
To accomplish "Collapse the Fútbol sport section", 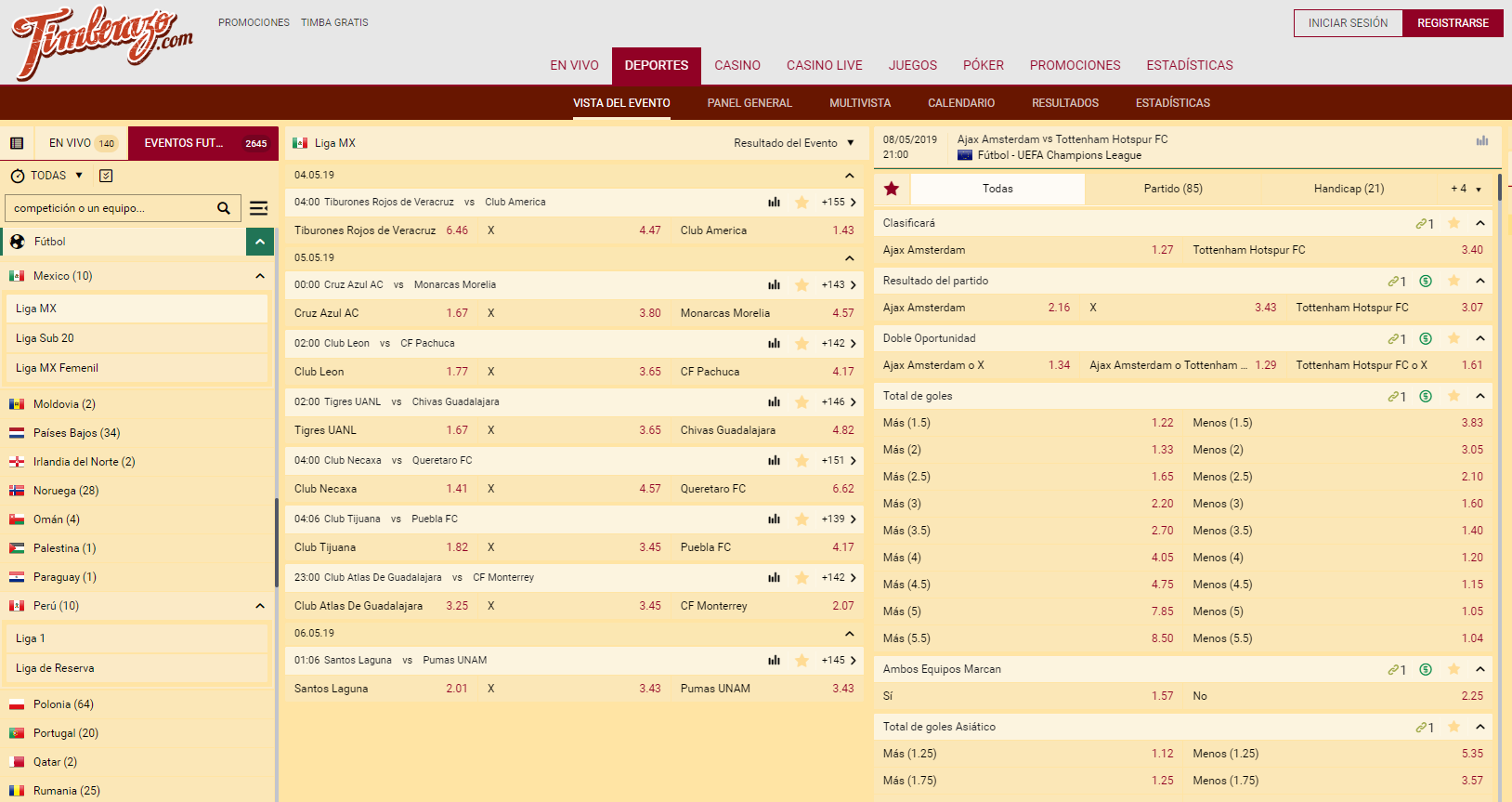I will [x=260, y=242].
